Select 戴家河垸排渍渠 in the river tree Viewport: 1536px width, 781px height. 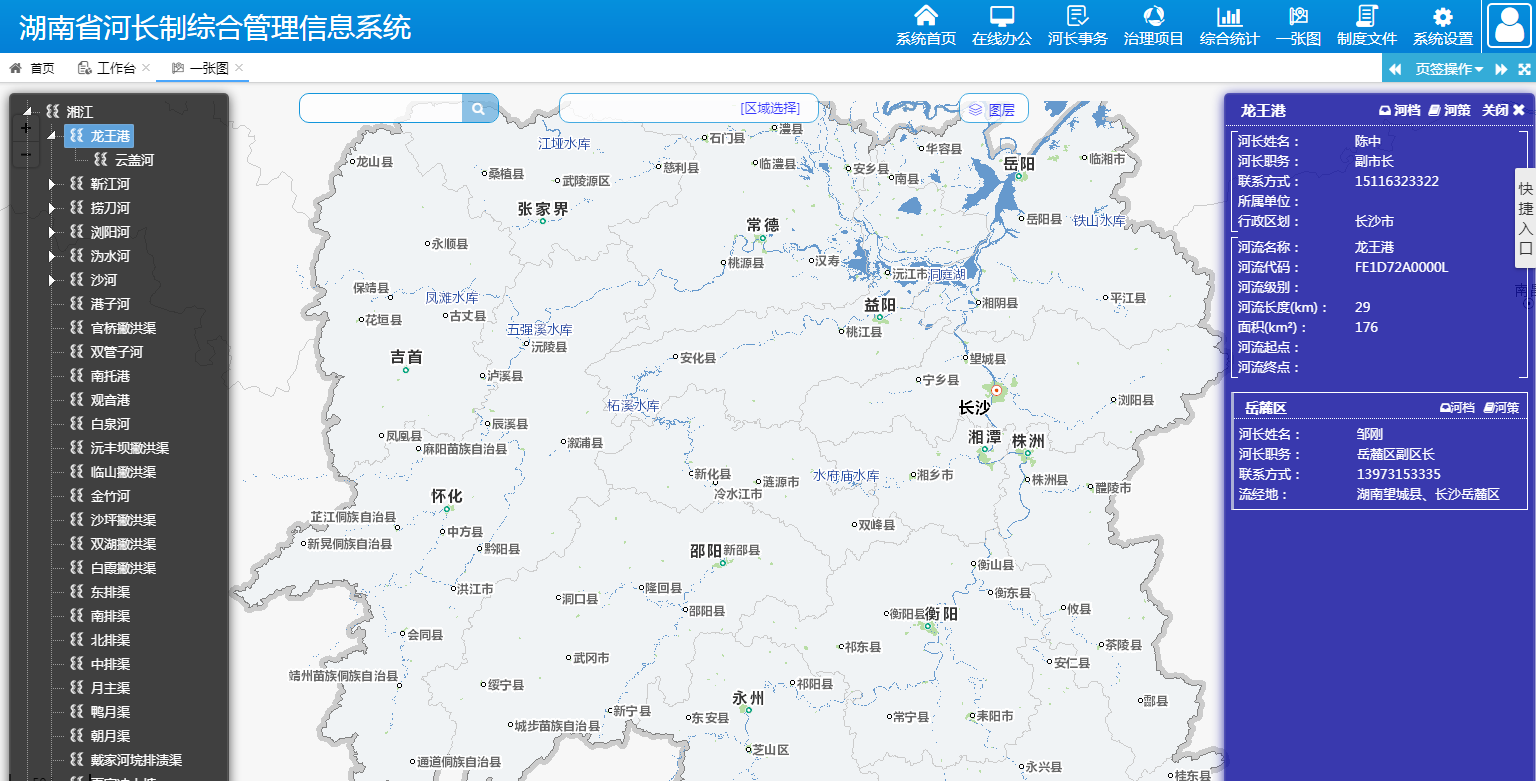click(x=136, y=760)
